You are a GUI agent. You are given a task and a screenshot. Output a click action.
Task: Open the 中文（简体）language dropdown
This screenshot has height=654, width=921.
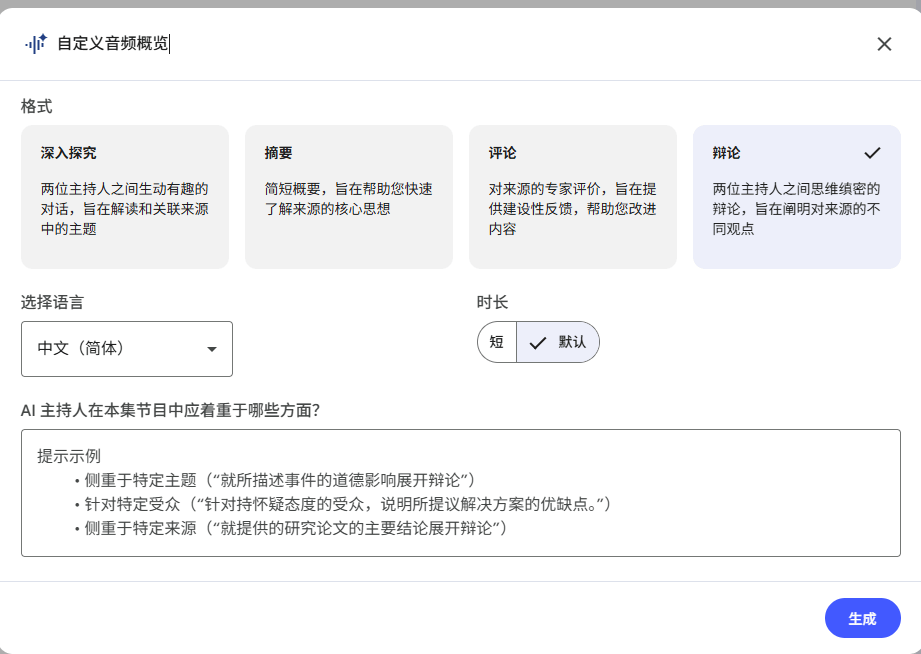click(126, 349)
